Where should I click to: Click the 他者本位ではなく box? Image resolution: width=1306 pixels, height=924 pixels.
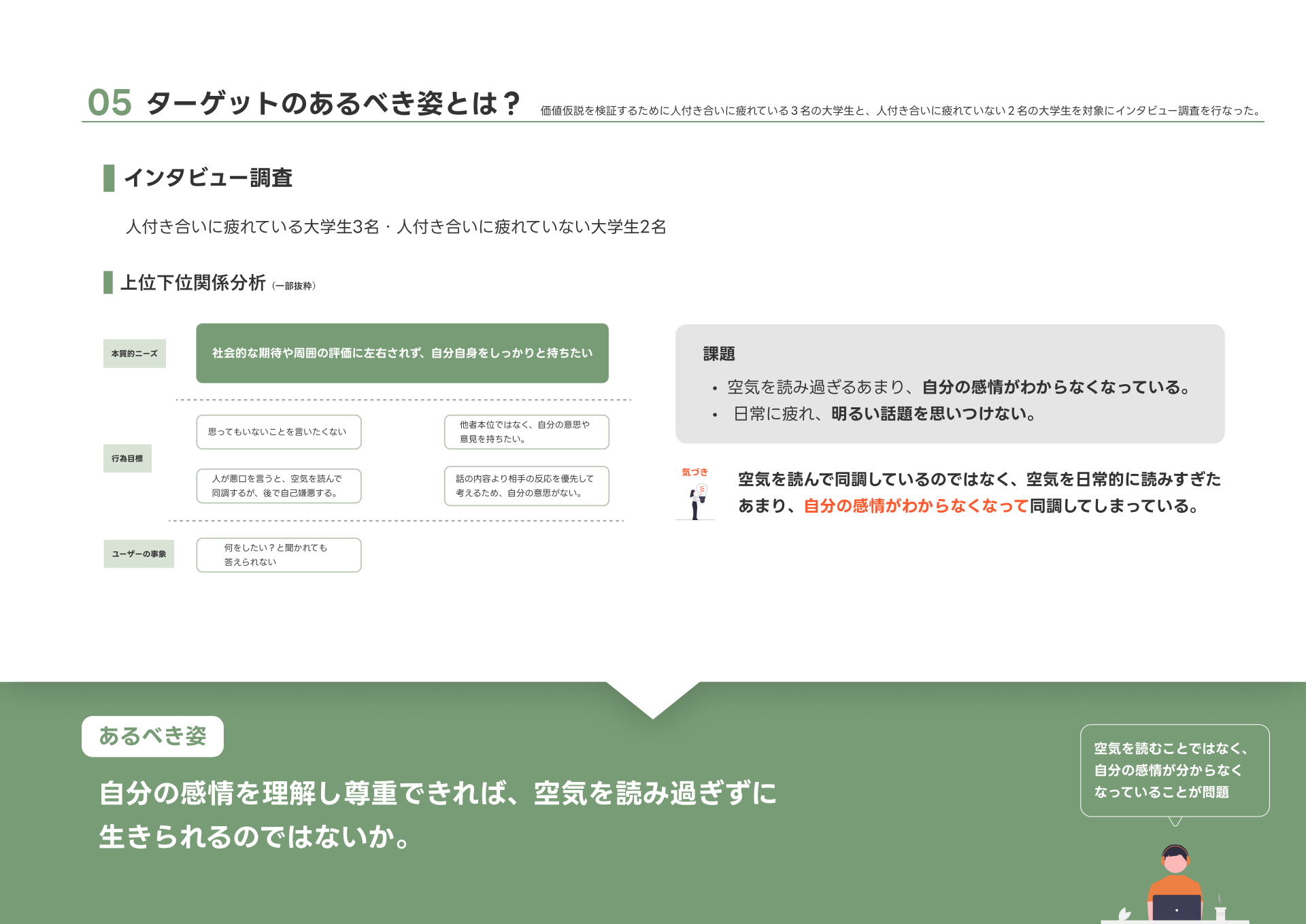pos(526,432)
